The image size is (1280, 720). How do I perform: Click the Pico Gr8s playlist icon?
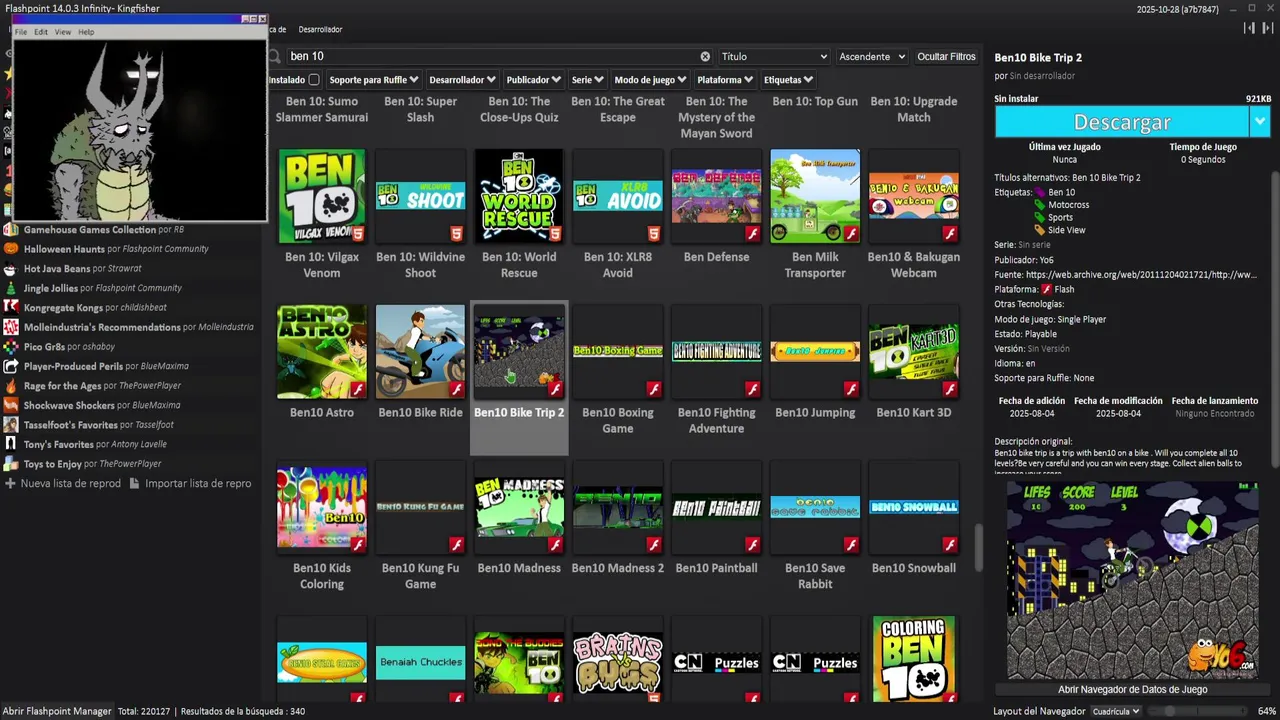[x=11, y=347]
